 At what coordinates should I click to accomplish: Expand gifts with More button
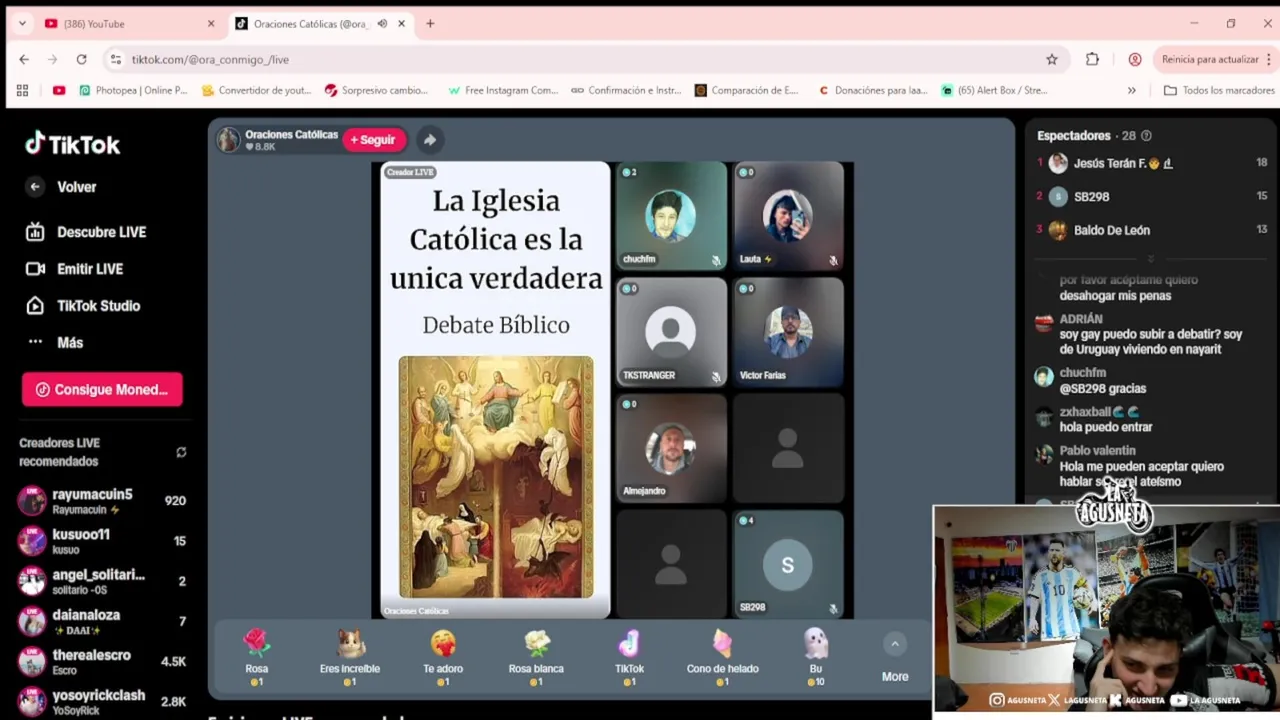pyautogui.click(x=895, y=659)
